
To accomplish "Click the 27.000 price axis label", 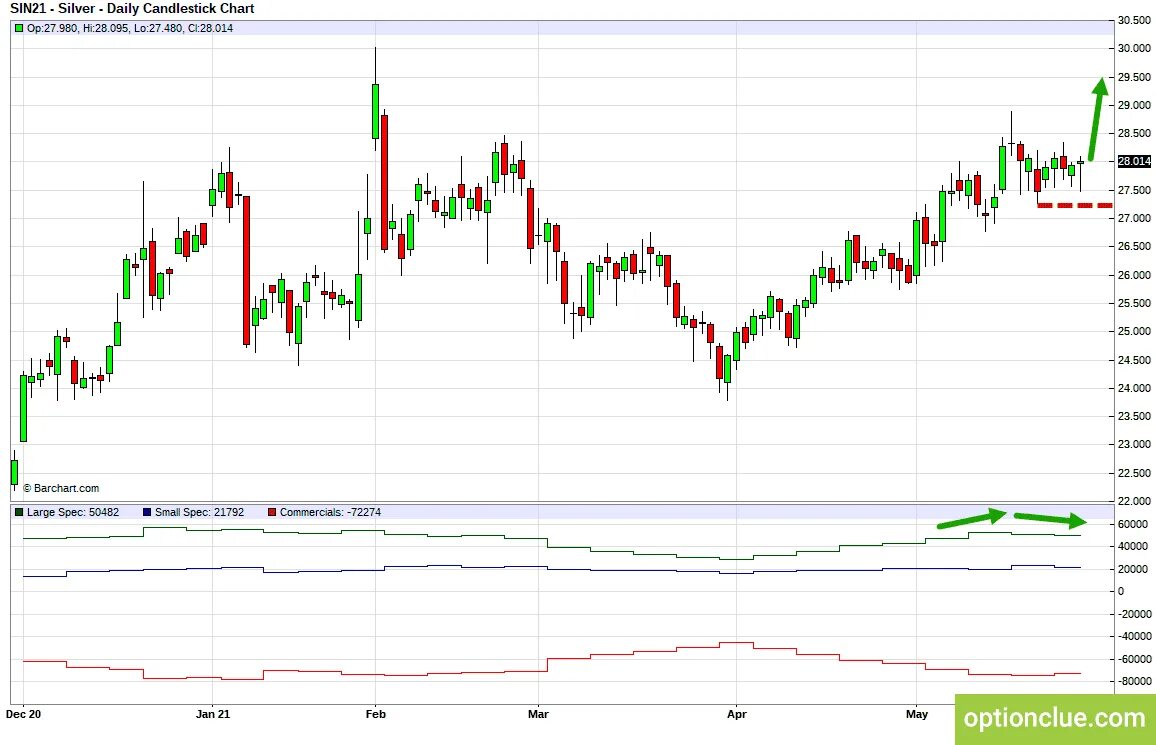I will tap(1134, 218).
